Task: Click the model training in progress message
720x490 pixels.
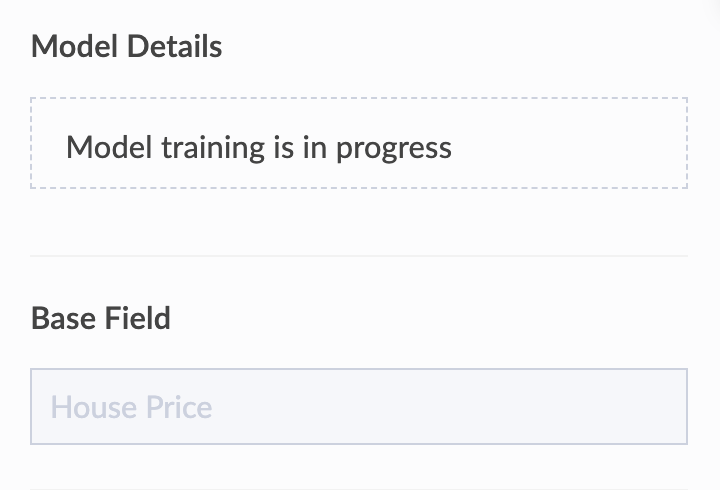Action: 259,148
